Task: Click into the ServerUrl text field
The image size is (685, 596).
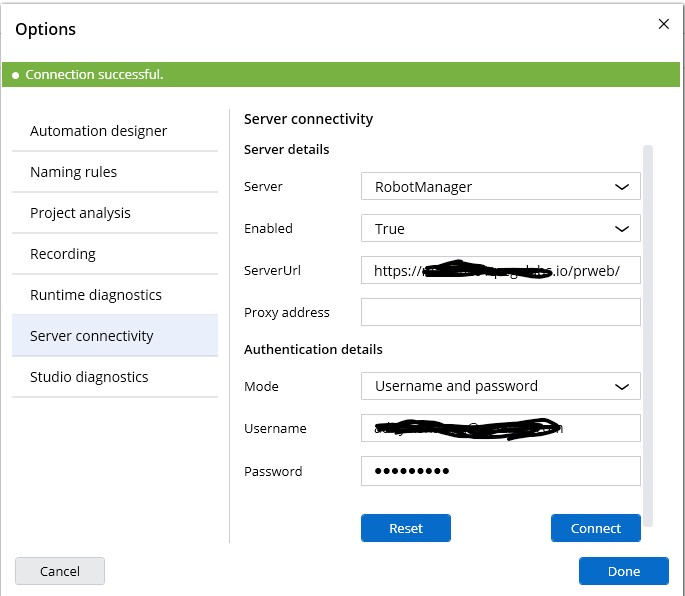Action: pos(500,271)
